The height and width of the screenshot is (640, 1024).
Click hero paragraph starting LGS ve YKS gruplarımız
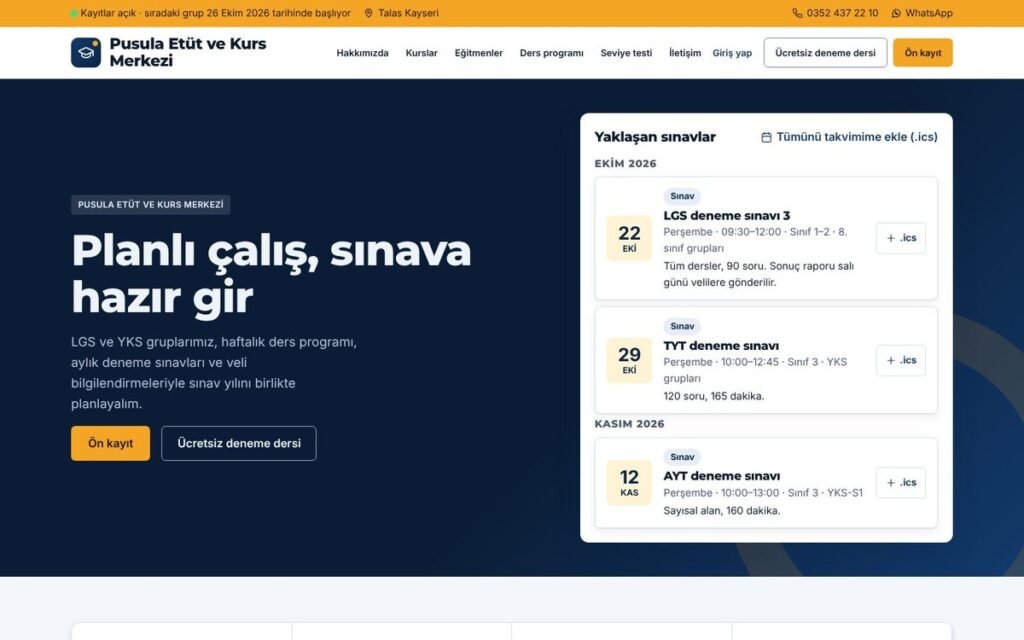(x=214, y=373)
